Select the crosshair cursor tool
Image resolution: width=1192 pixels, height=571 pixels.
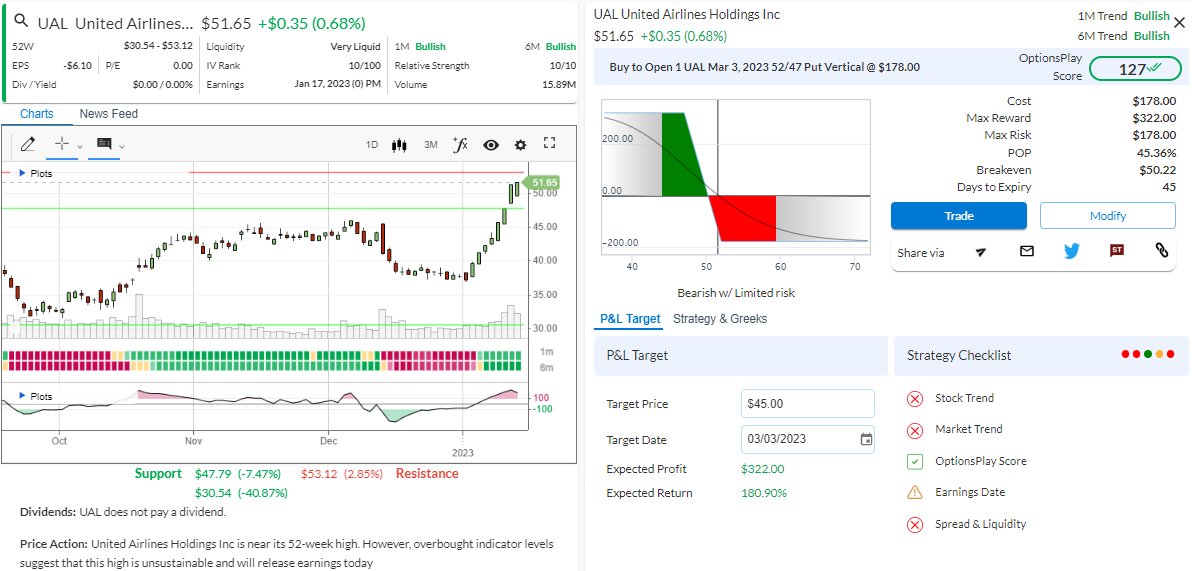click(62, 144)
